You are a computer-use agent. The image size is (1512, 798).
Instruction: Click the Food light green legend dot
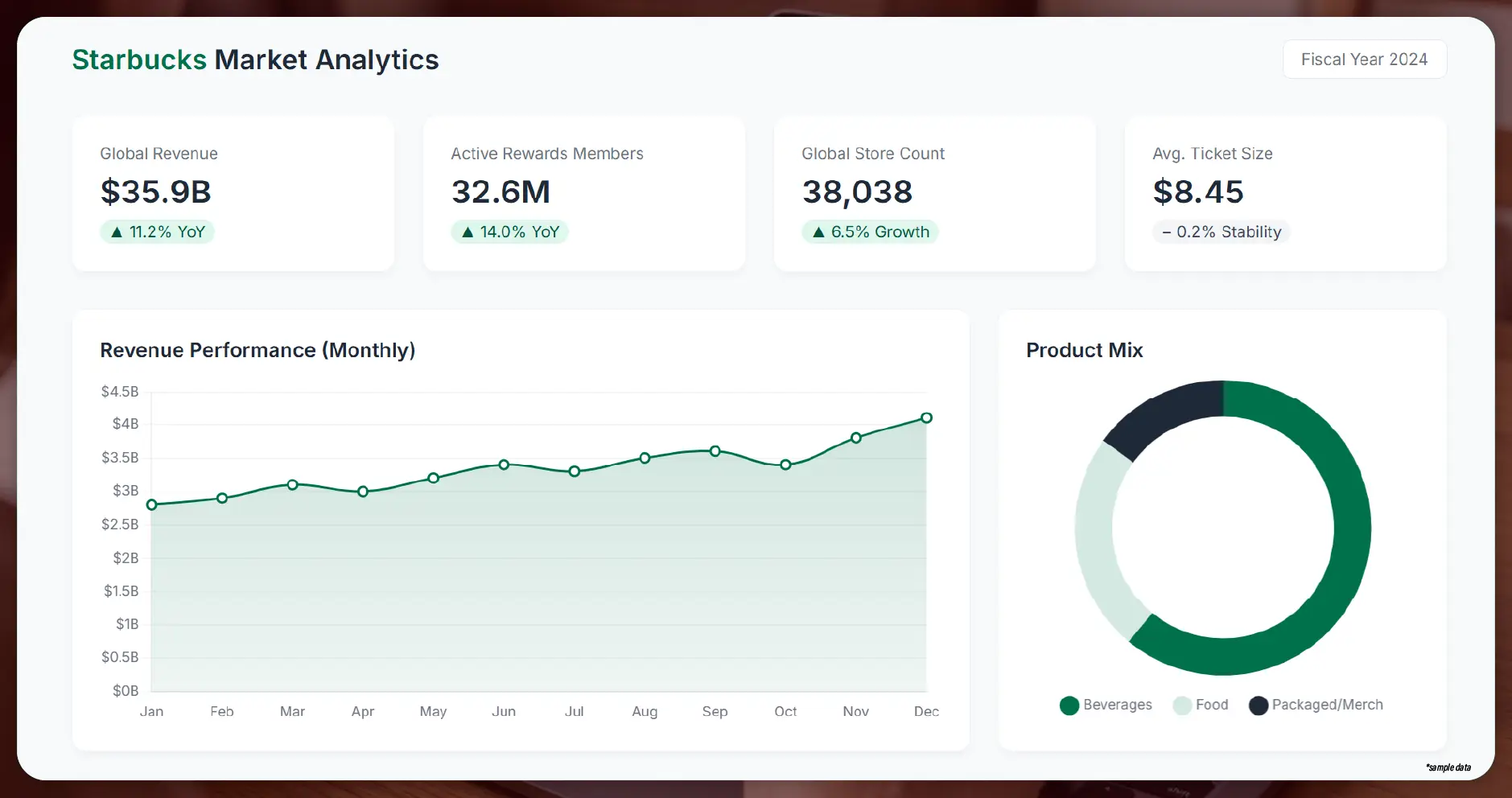[1182, 705]
